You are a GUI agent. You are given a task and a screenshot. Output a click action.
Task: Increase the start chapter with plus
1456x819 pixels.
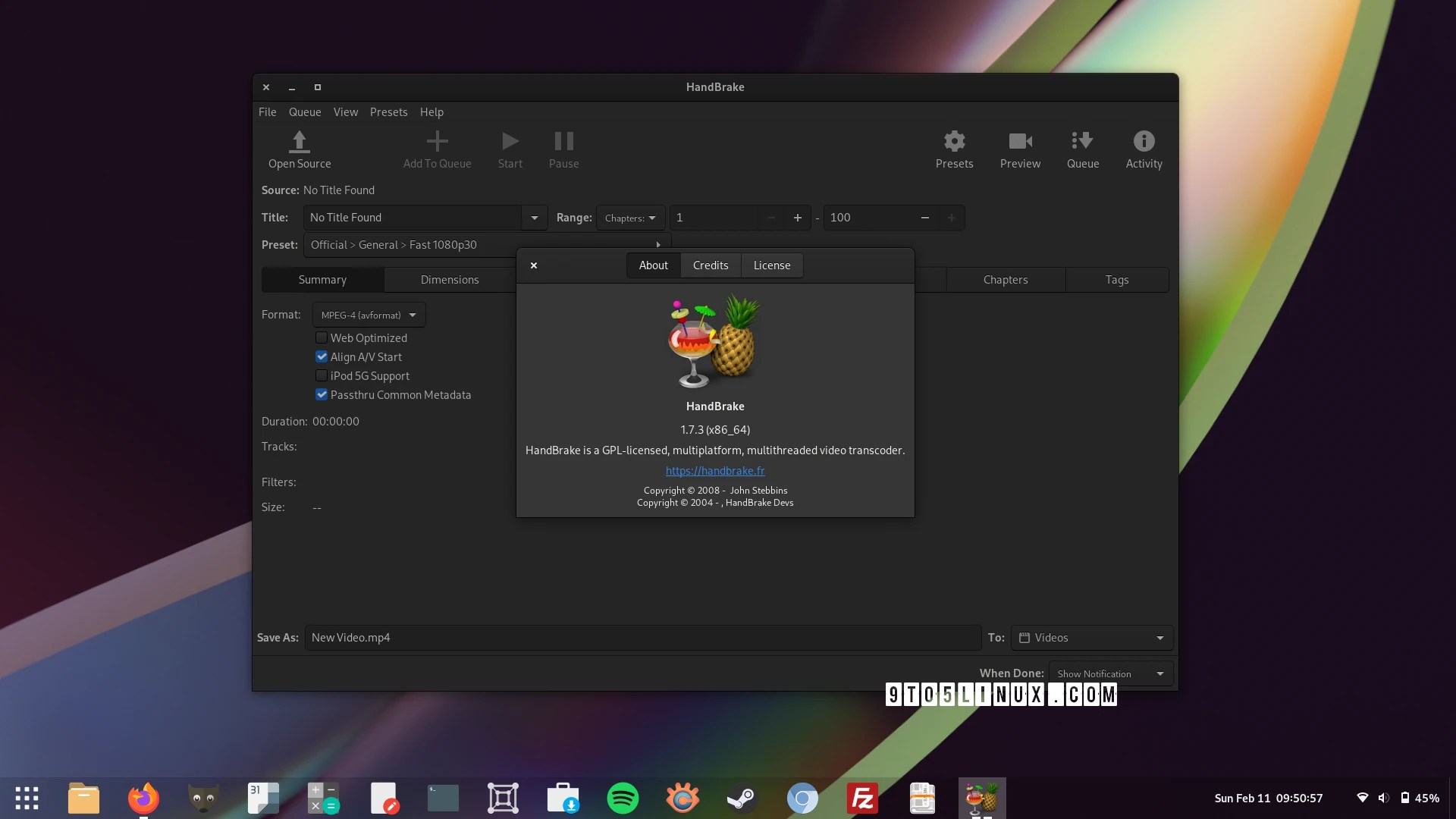(797, 218)
